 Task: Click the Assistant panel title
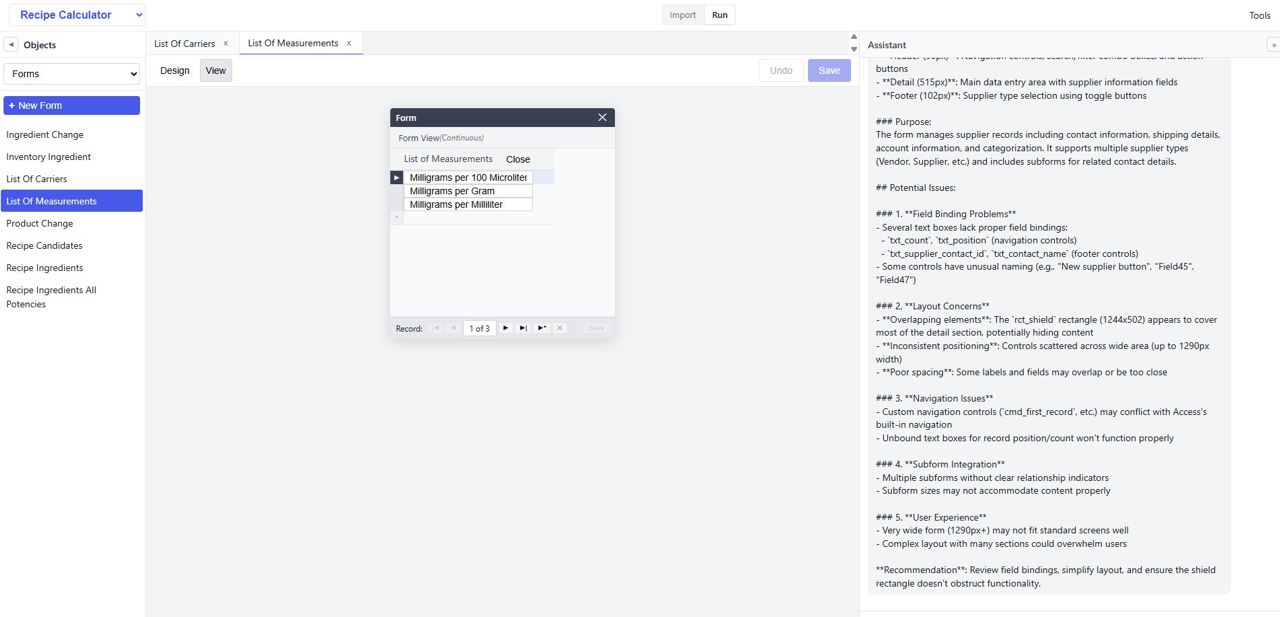887,45
